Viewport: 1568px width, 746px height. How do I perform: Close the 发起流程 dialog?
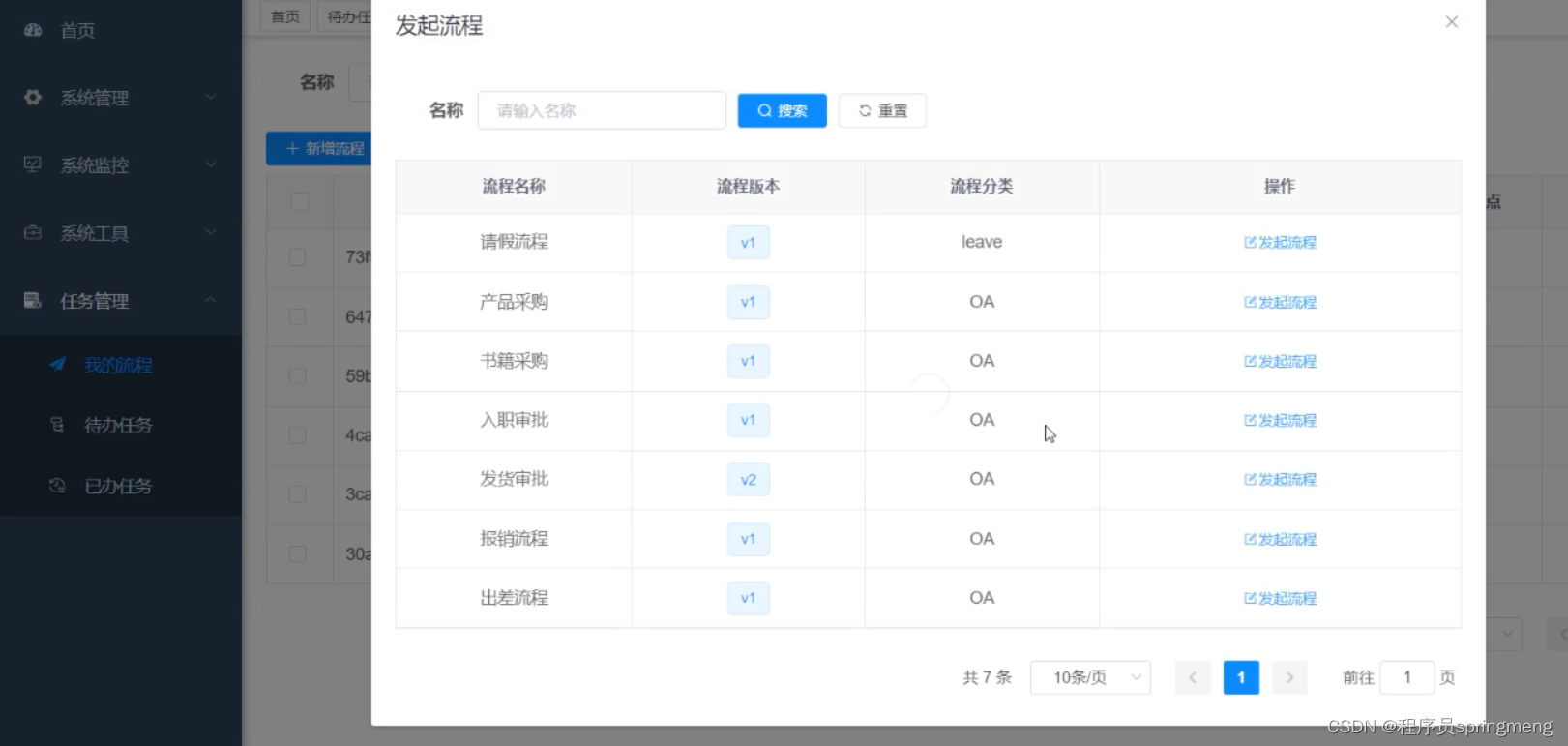click(x=1451, y=22)
